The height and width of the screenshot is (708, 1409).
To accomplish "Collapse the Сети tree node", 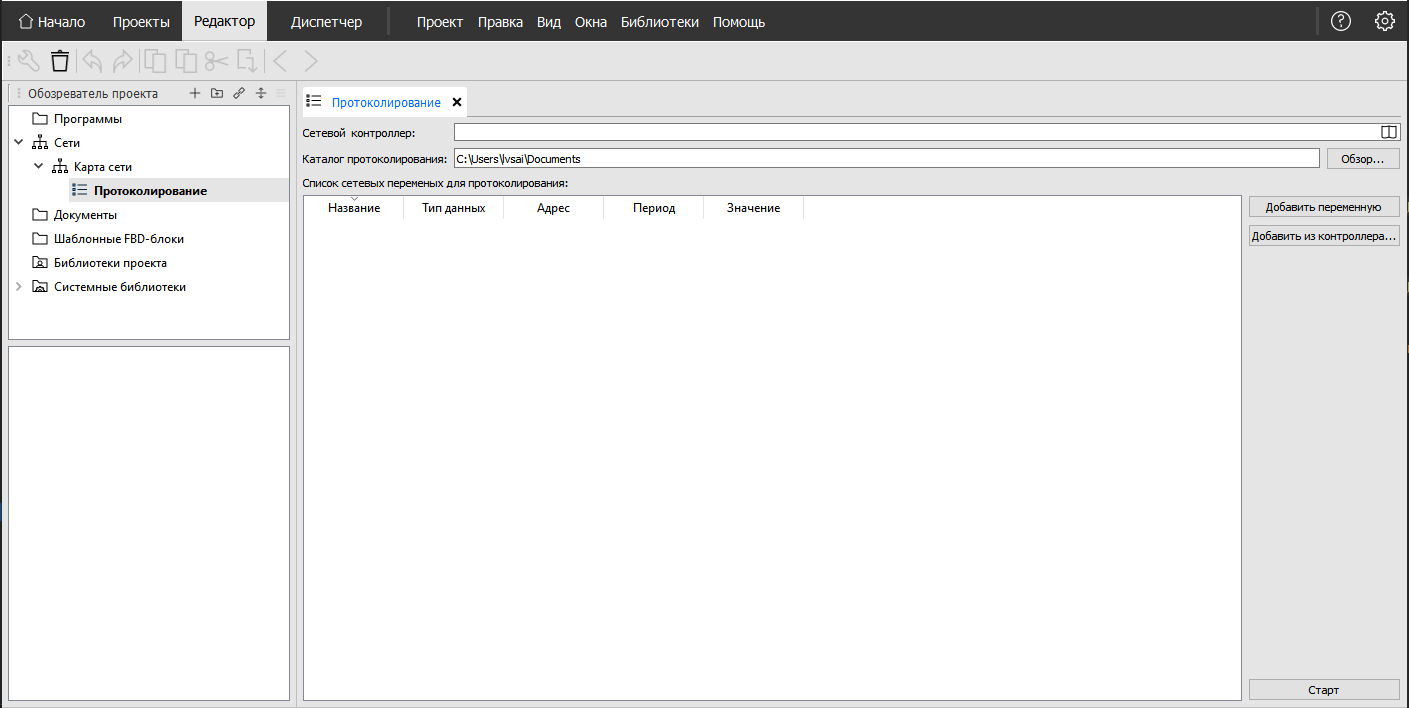I will 18,143.
